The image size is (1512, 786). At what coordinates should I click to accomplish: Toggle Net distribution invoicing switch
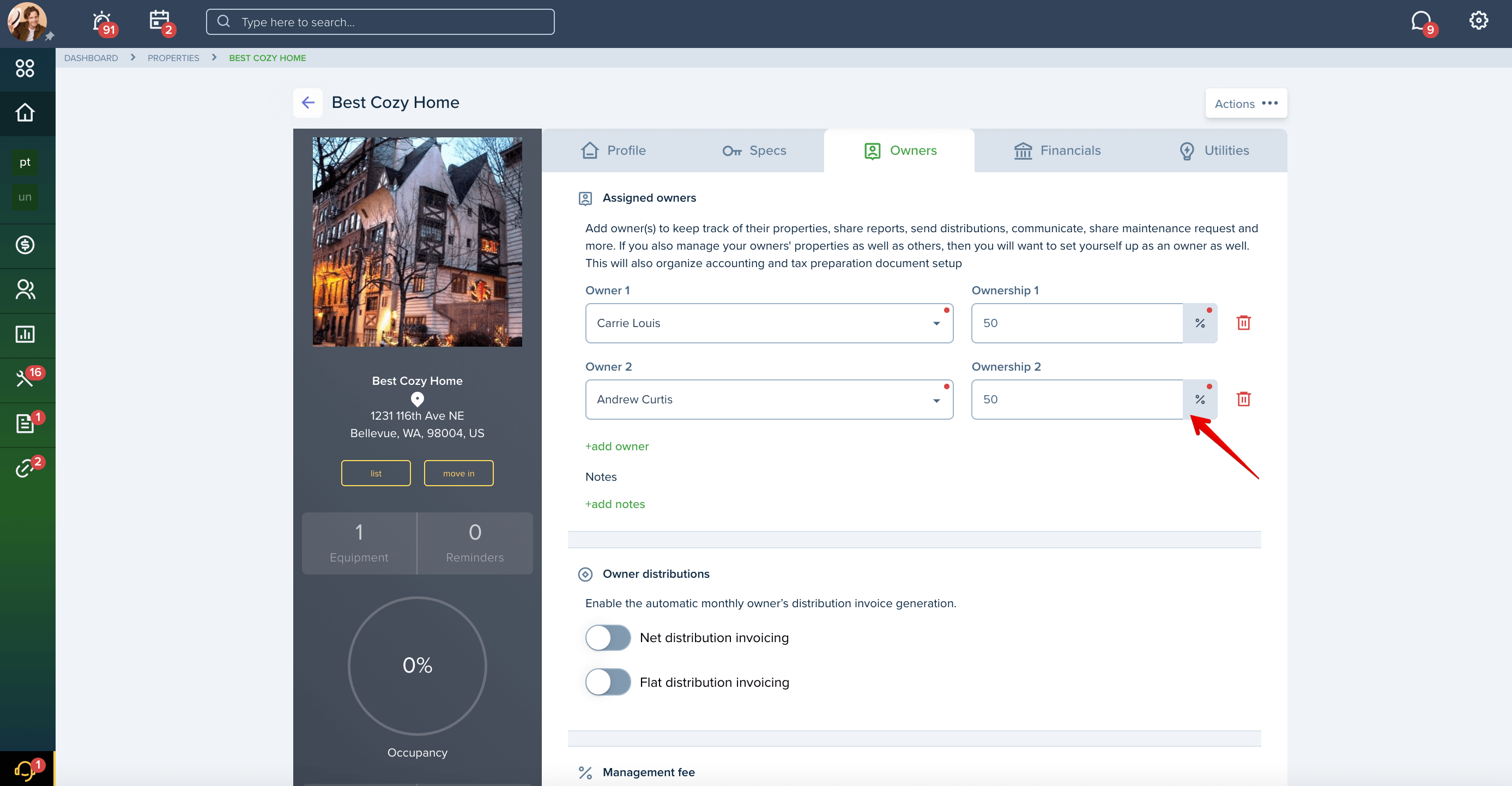[608, 638]
